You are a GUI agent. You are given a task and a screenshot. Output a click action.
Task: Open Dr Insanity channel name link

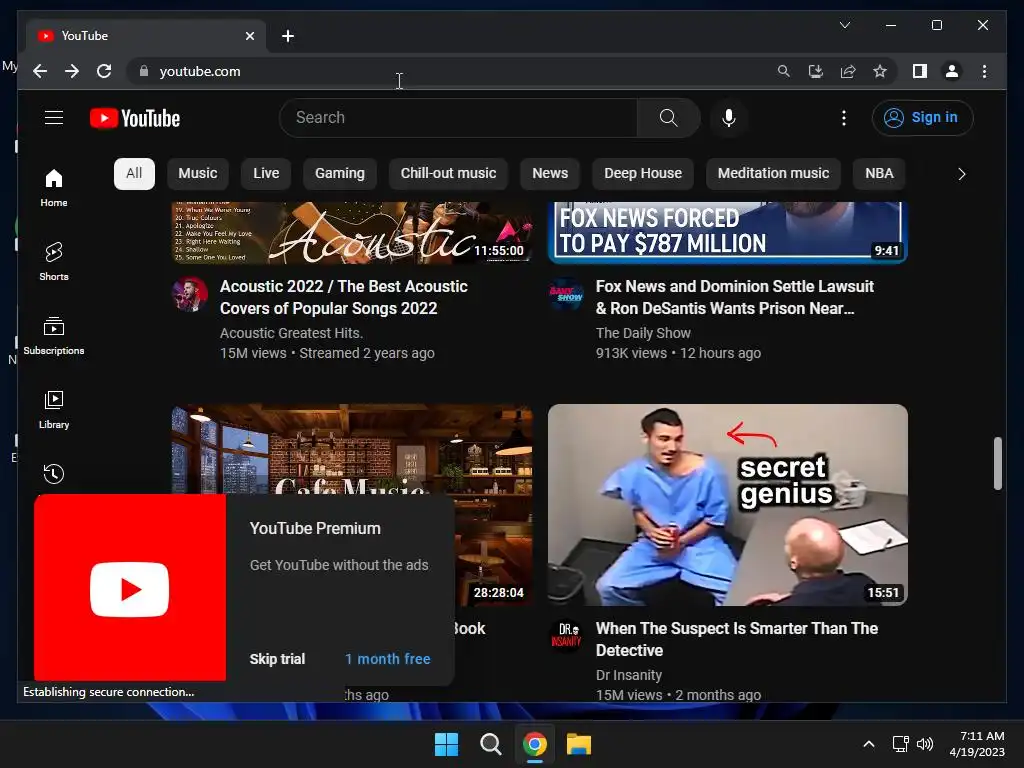(x=628, y=675)
